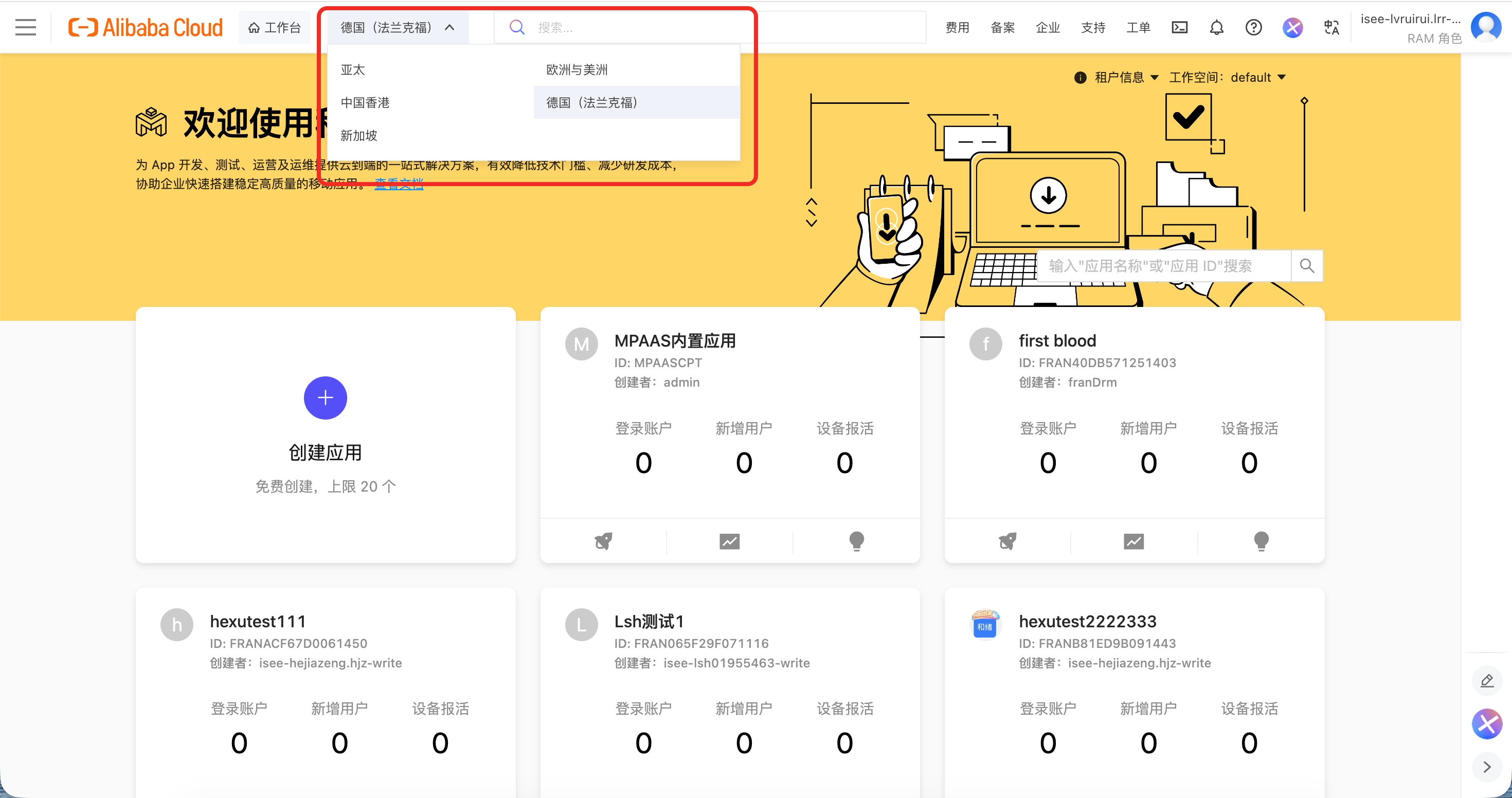Click the notification bell icon

click(1216, 27)
